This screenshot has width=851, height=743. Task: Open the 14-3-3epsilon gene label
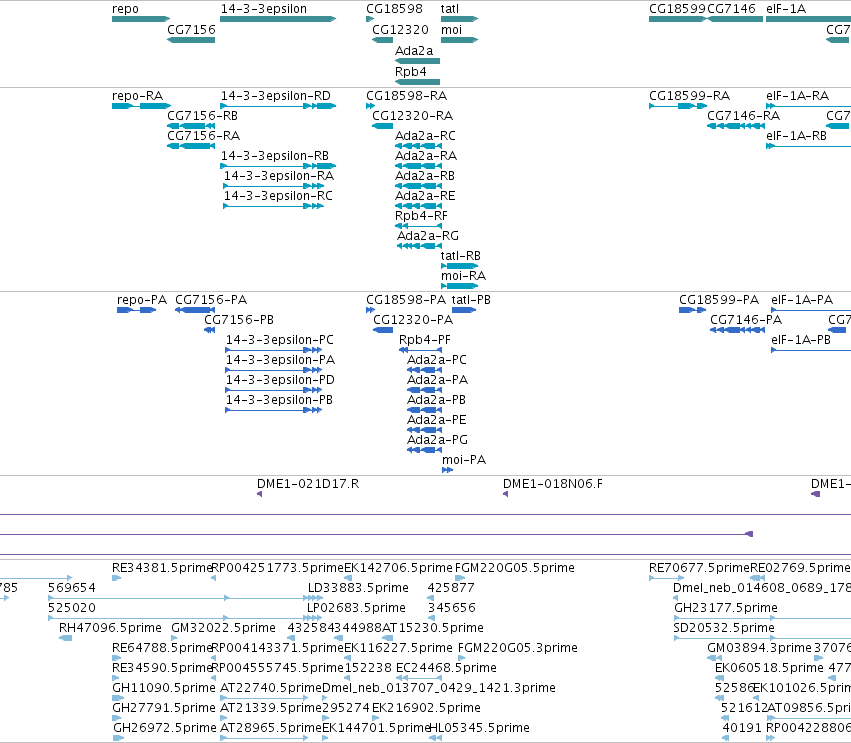[264, 9]
